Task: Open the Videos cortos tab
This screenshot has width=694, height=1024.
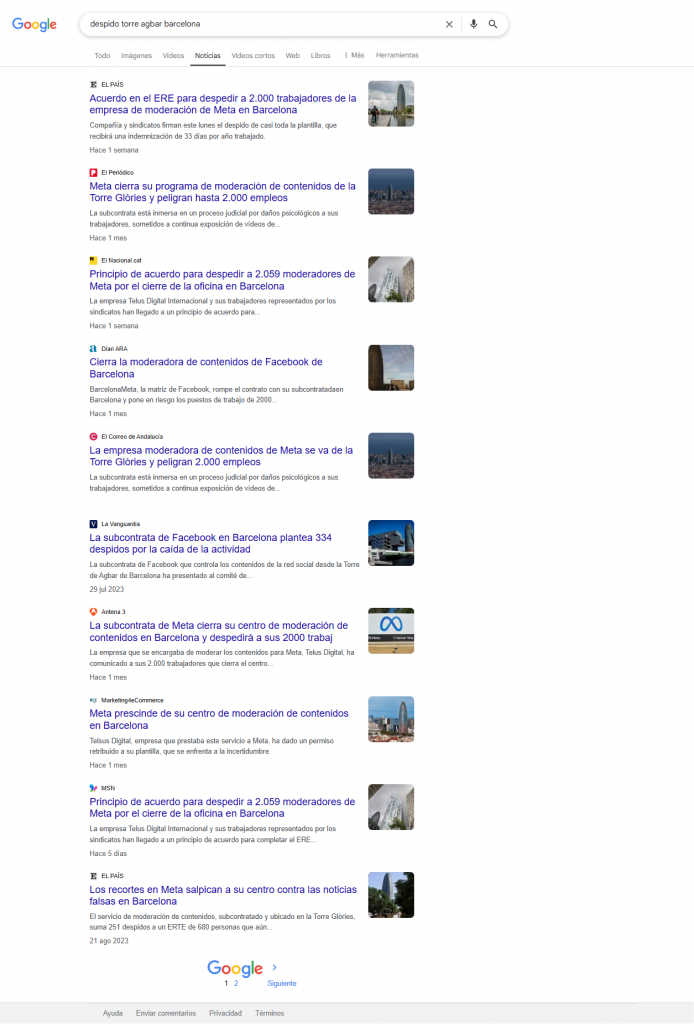Action: pyautogui.click(x=253, y=56)
